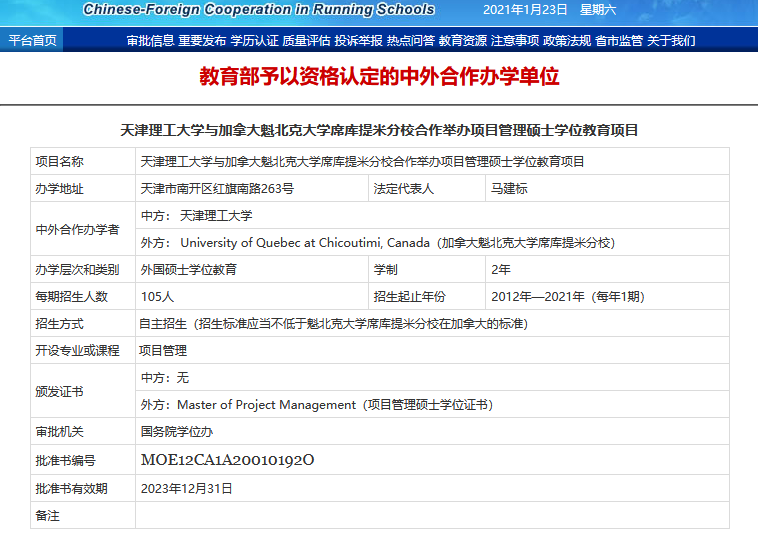Screen dimensions: 758x534
Task: Click the bold project title above the table
Action: point(379,130)
